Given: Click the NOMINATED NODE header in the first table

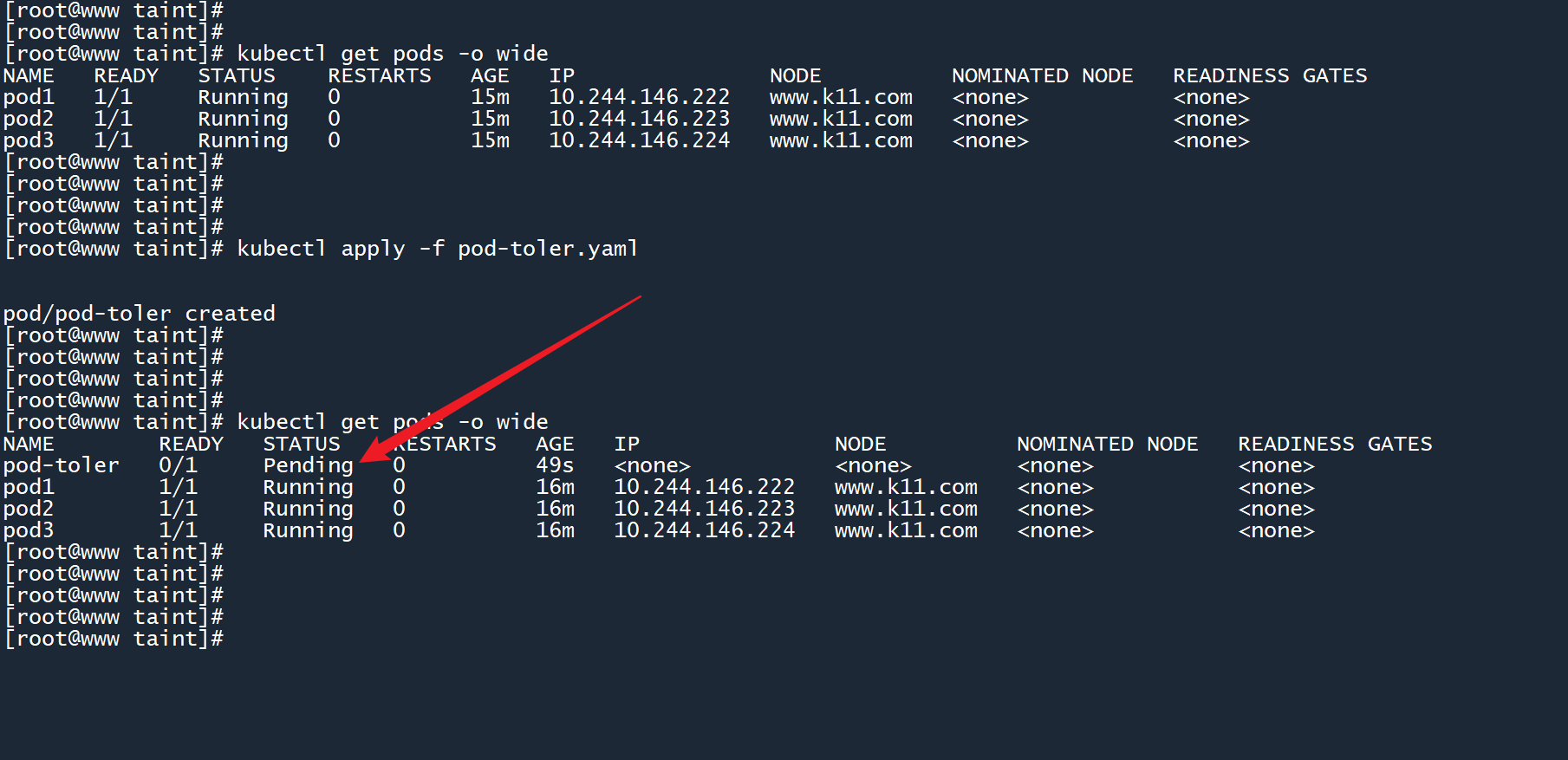Looking at the screenshot, I should (x=1042, y=75).
